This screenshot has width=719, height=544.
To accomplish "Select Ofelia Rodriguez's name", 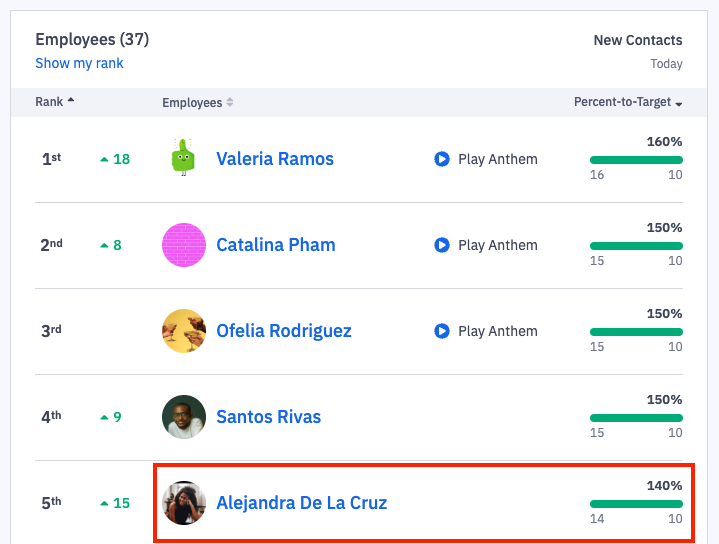I will [284, 331].
